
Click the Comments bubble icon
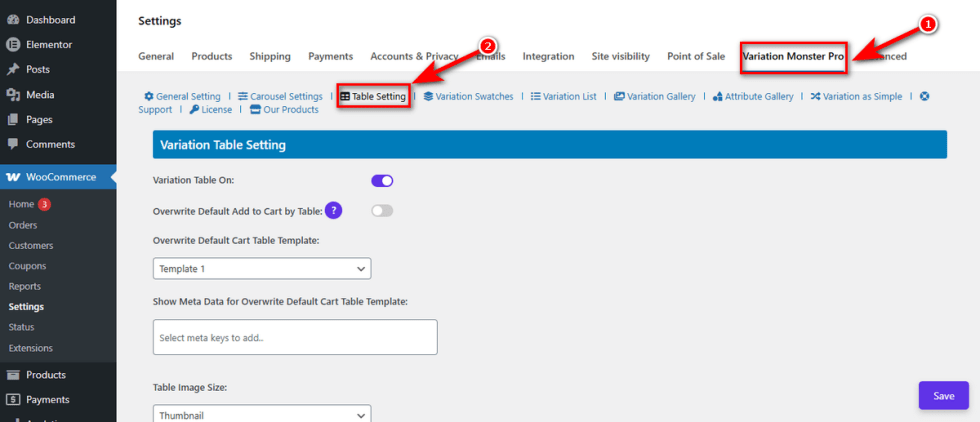tap(12, 144)
